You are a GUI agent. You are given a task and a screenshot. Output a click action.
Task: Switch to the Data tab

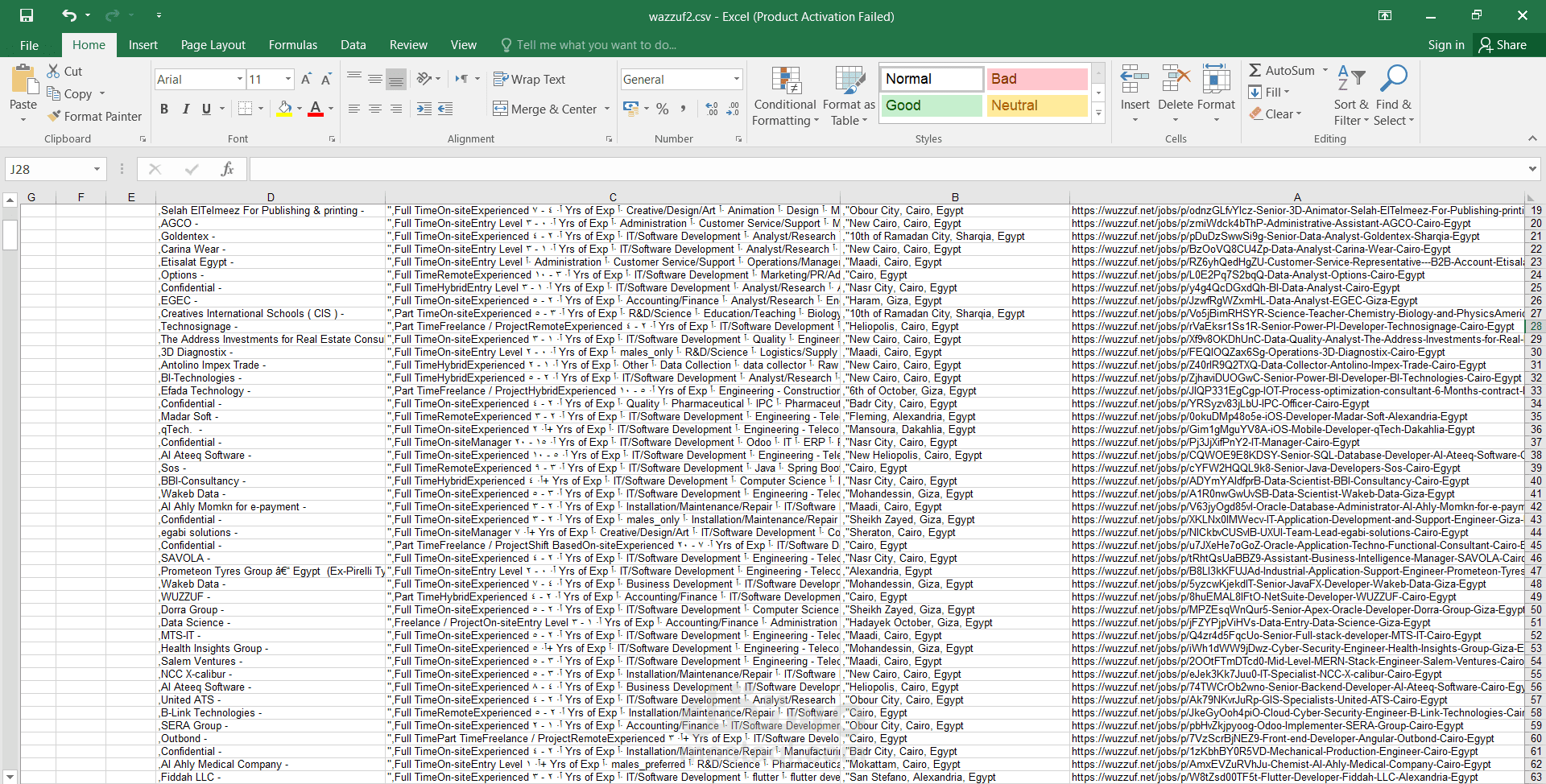tap(353, 45)
